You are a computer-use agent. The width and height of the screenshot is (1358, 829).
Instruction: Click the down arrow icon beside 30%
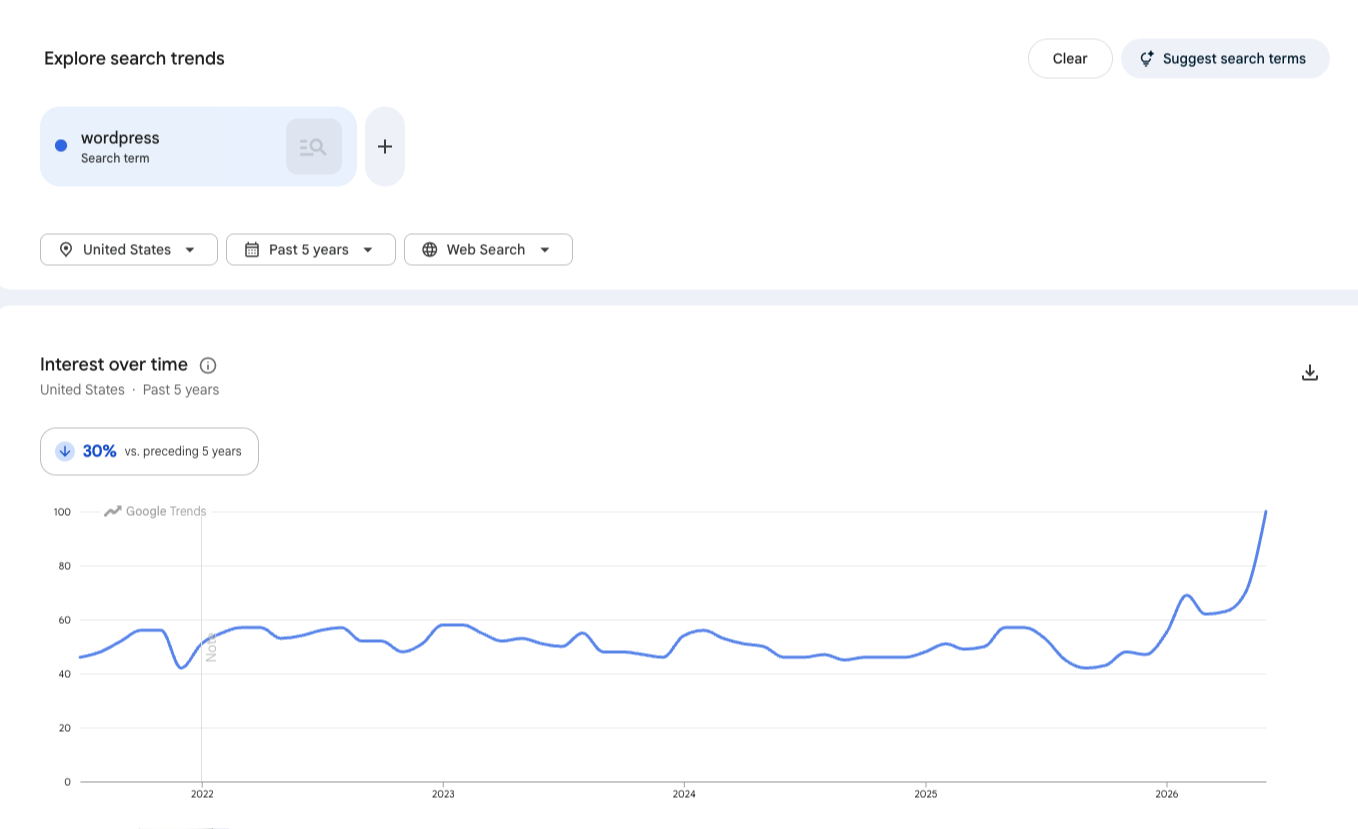pyautogui.click(x=65, y=451)
